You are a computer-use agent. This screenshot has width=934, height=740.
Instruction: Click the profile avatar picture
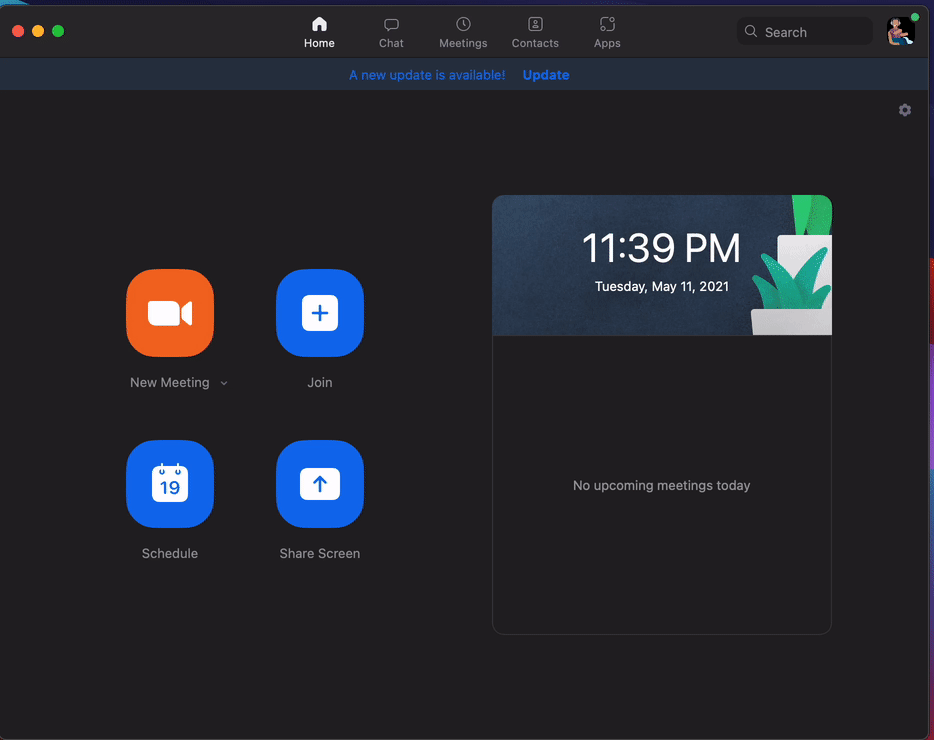(x=900, y=32)
